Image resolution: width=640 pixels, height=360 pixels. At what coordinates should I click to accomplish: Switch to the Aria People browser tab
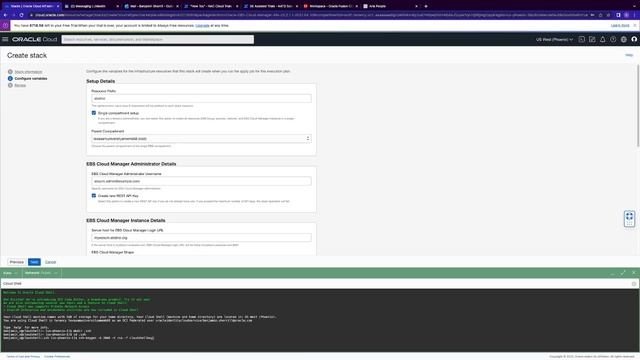coord(390,6)
